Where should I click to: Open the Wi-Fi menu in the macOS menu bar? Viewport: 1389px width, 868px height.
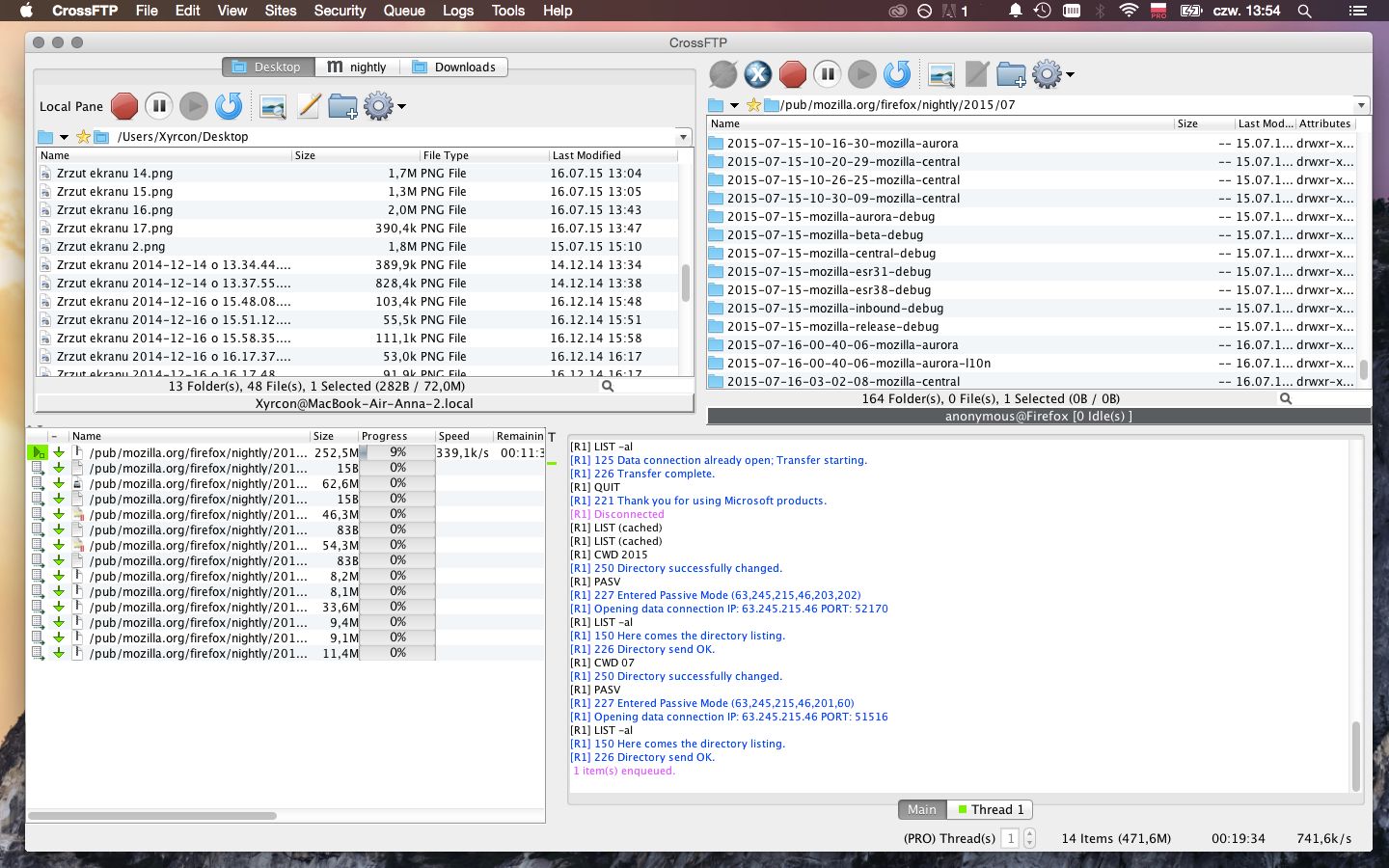coord(1129,11)
